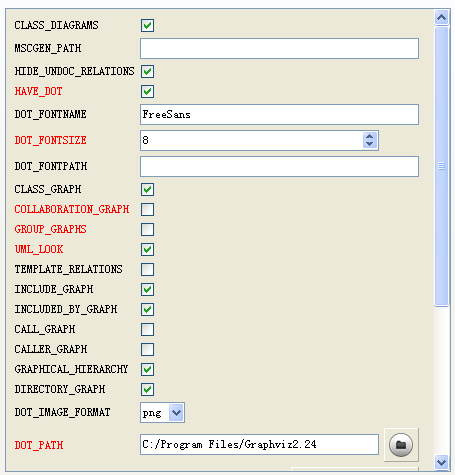455x475 pixels.
Task: Click the DOT_PATH folder browse icon
Action: pos(401,445)
